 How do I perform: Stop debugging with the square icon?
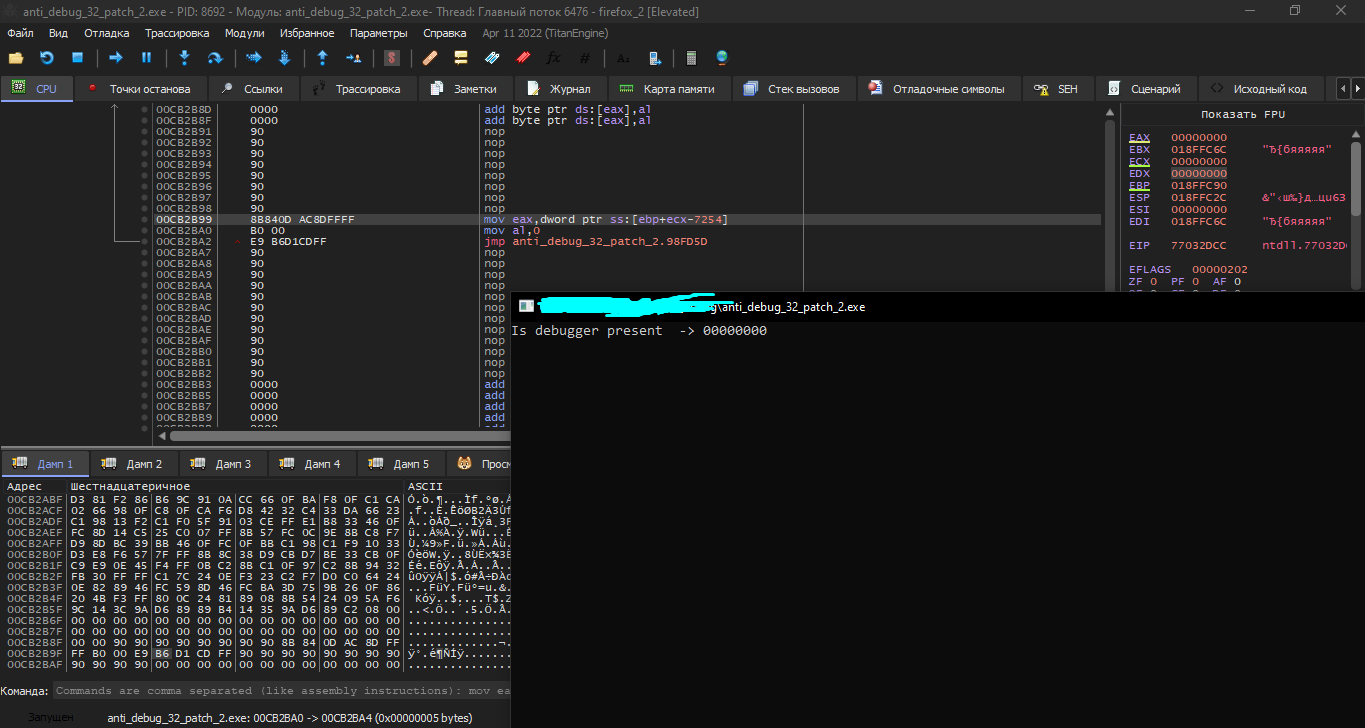click(77, 58)
